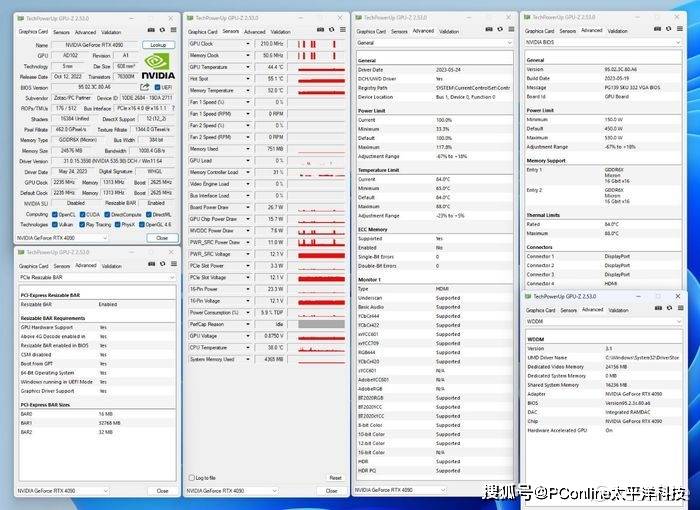
Task: Toggle the OpenCL checkbox
Action: 54,214
